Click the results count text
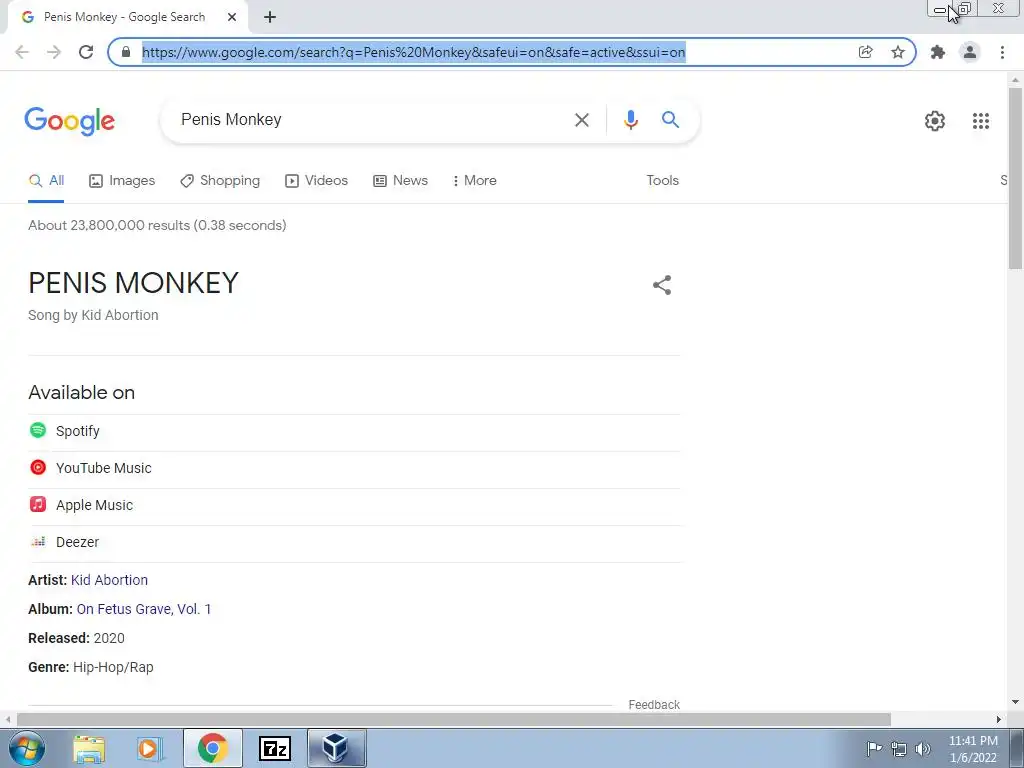Screen dimensions: 1024x768 click(x=157, y=225)
